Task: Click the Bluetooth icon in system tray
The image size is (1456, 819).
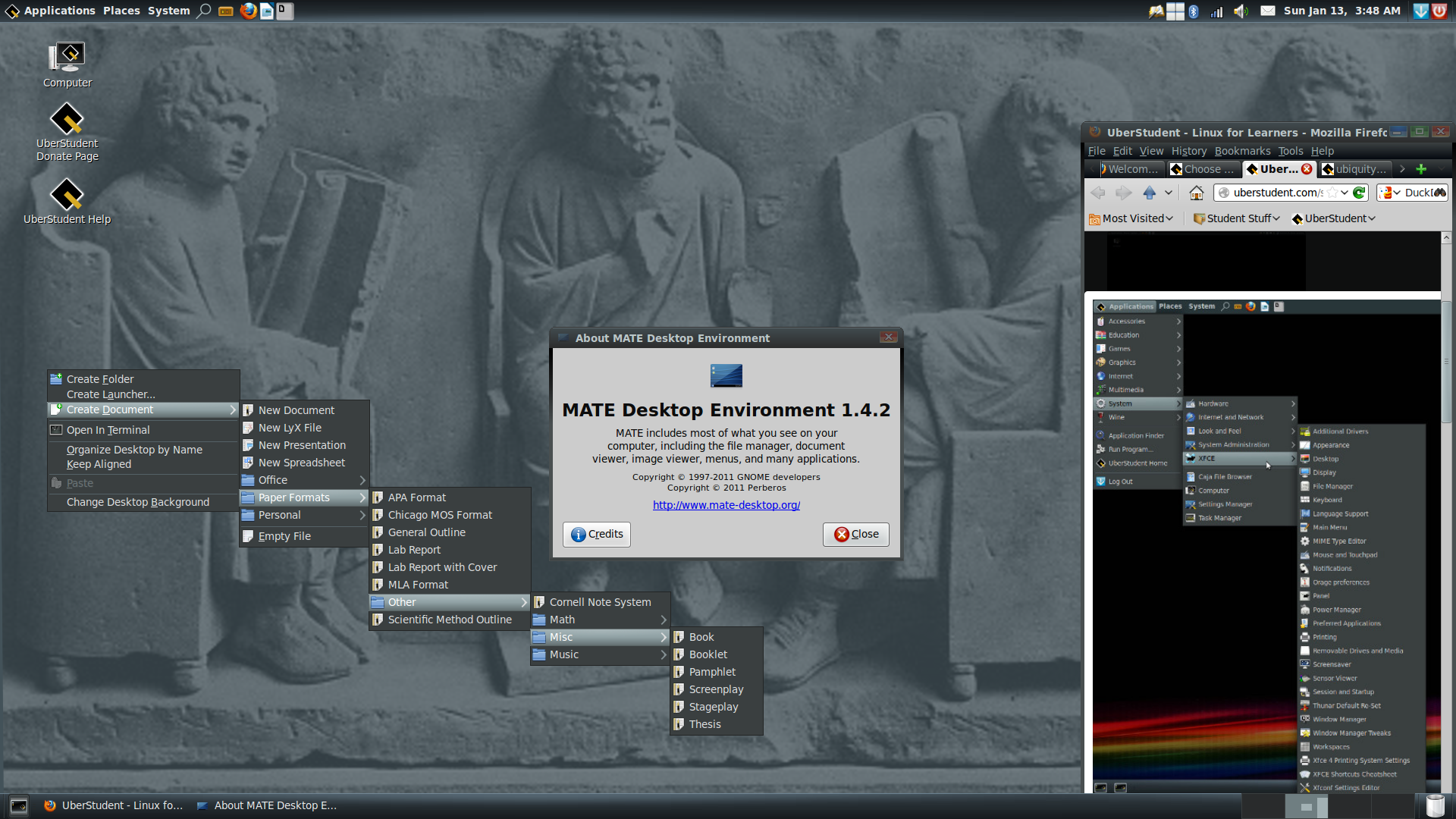Action: (1194, 11)
